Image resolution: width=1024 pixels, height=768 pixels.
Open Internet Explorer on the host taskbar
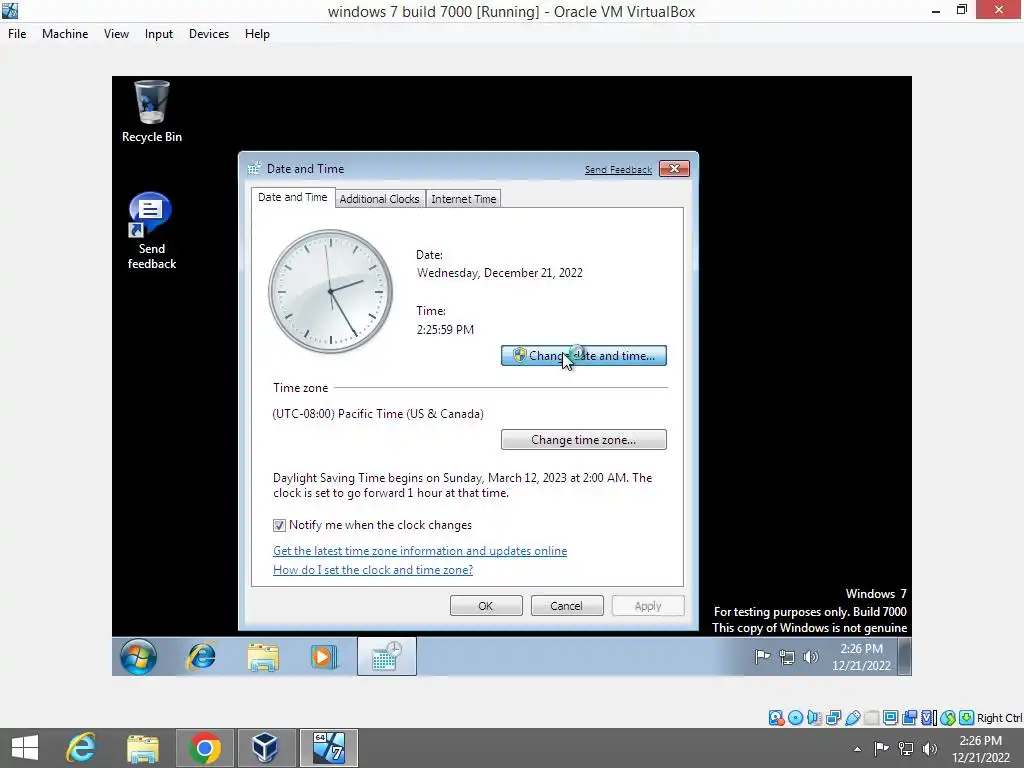[x=82, y=748]
